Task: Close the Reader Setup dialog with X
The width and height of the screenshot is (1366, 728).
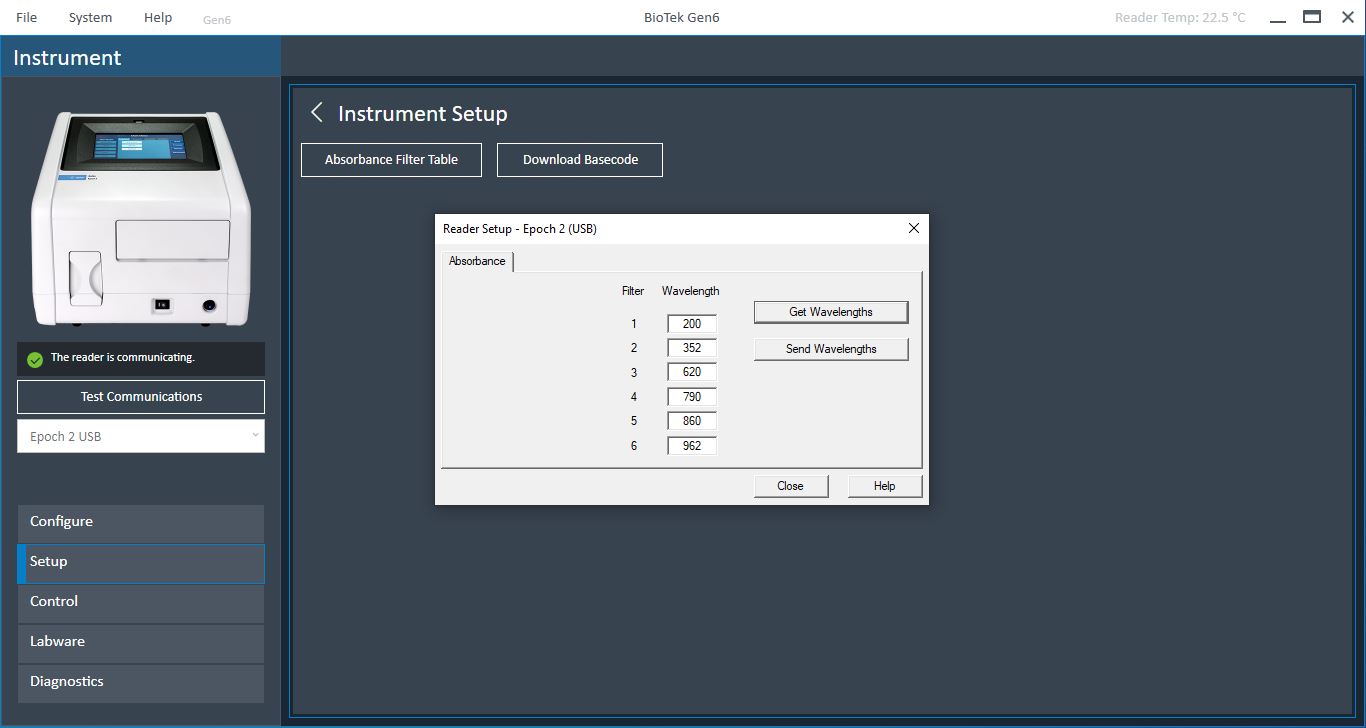Action: pos(913,228)
